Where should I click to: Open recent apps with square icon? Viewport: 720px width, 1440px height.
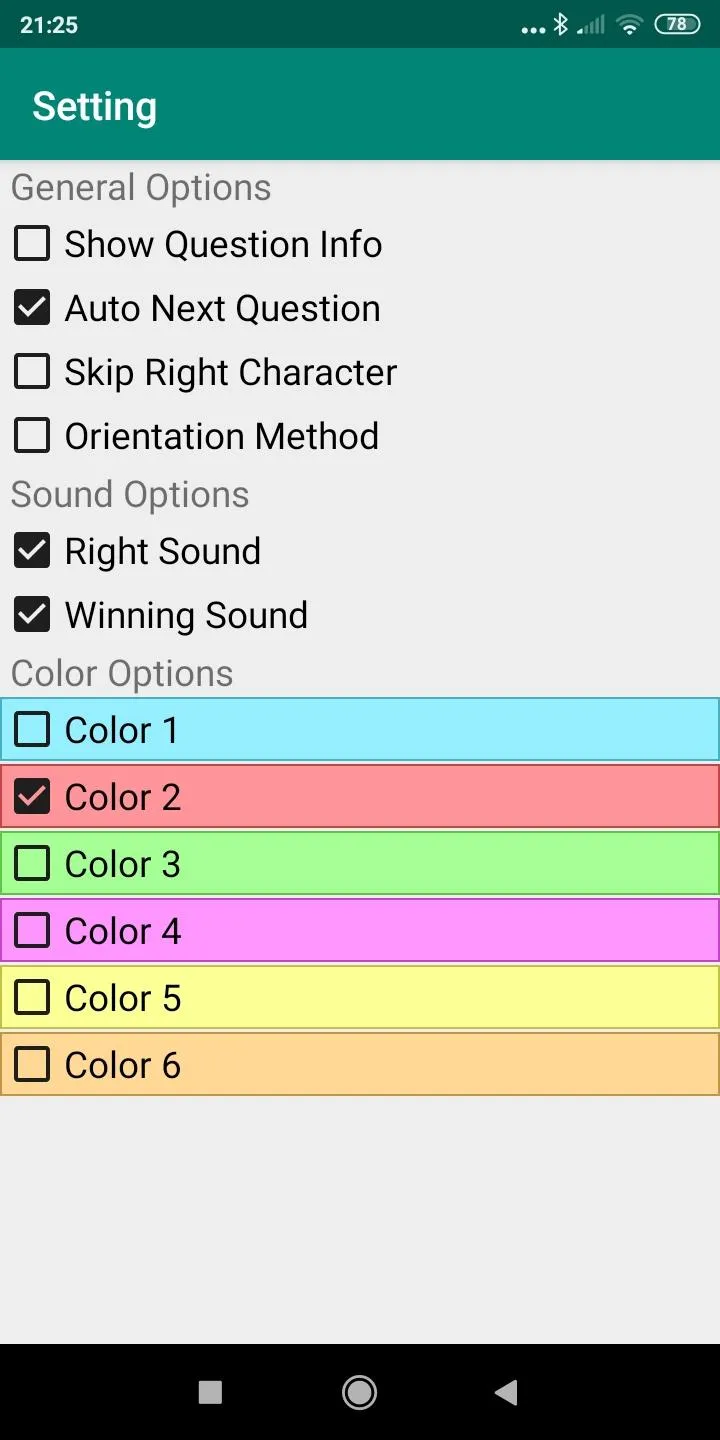point(210,1392)
